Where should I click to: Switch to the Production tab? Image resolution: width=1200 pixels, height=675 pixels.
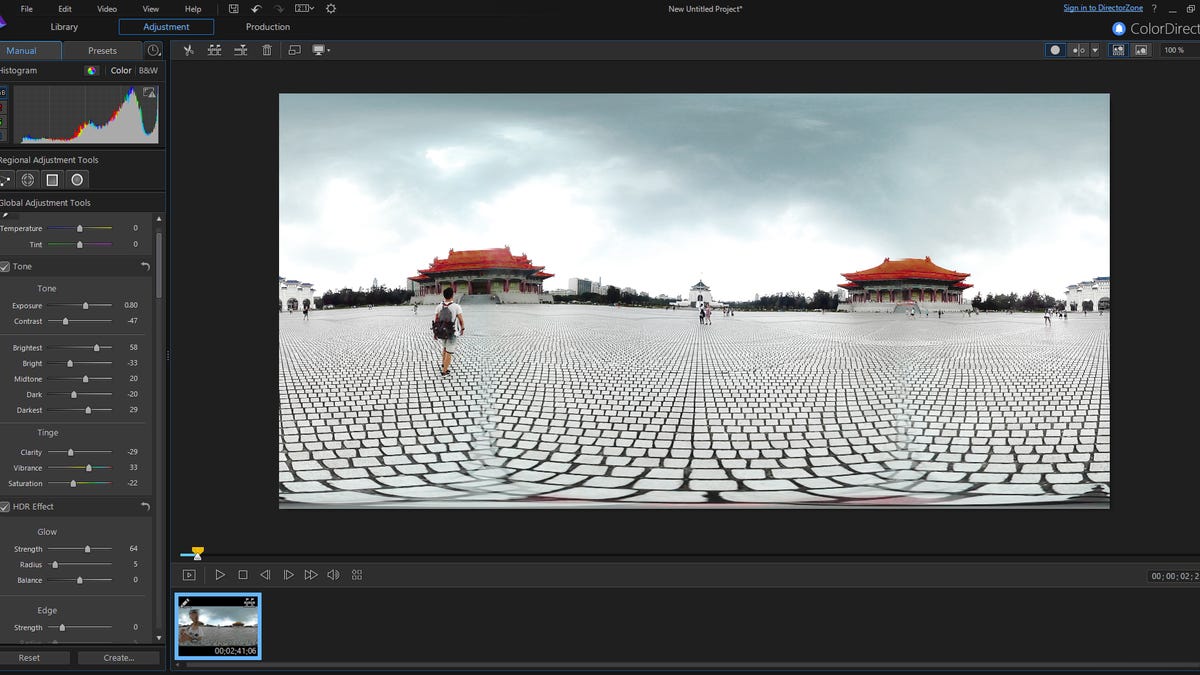point(268,27)
